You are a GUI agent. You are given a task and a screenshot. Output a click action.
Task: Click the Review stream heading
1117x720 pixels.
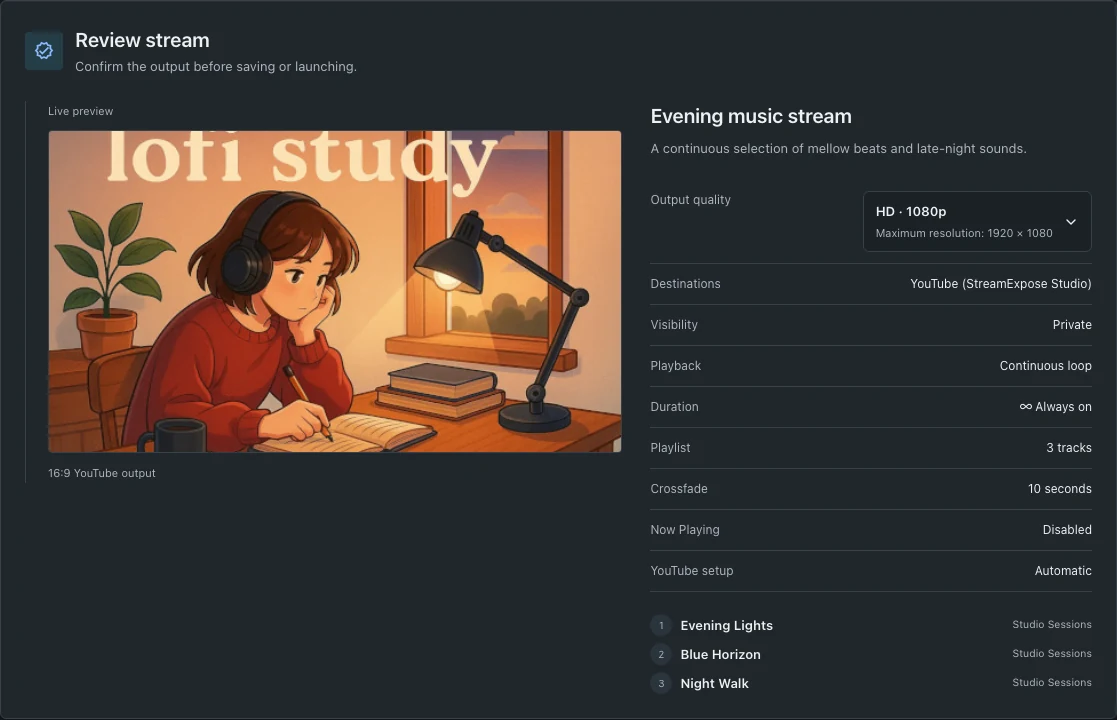click(x=142, y=41)
